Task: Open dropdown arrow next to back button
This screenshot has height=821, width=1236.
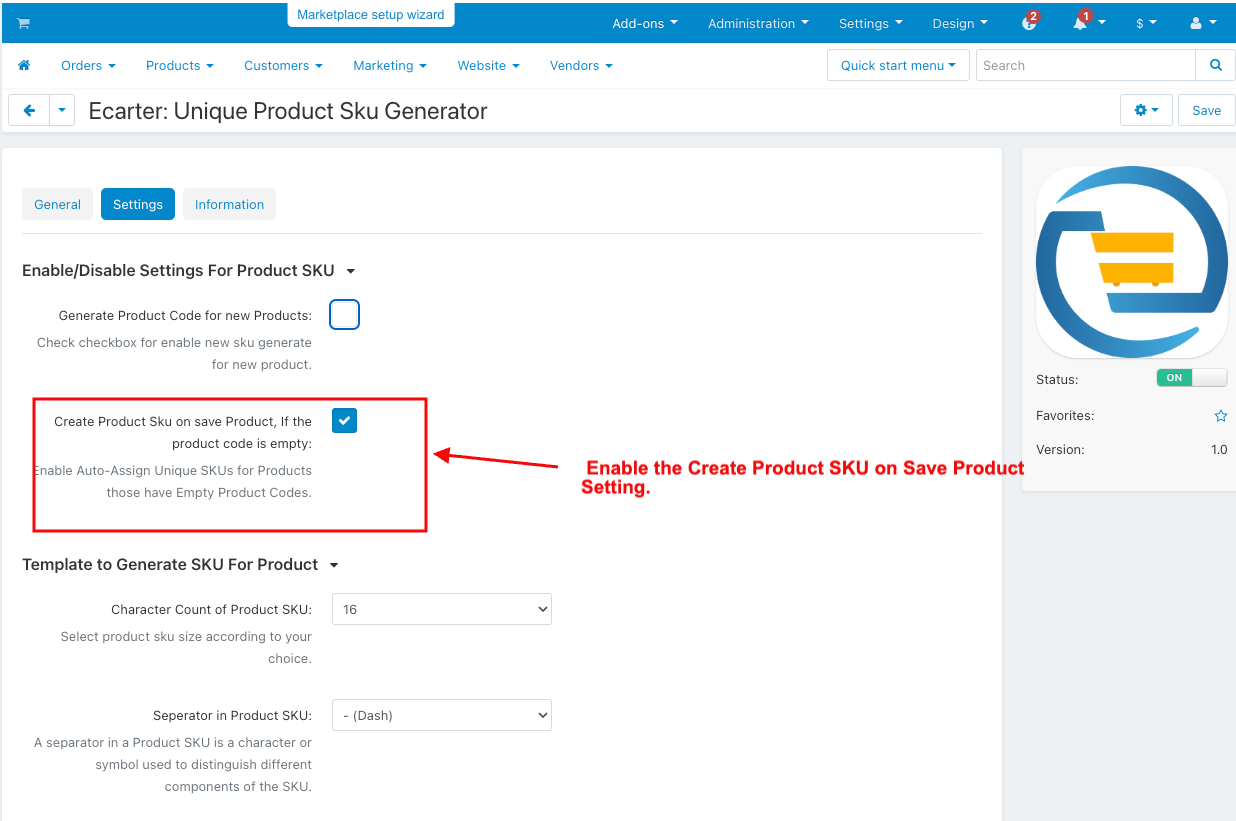Action: (62, 110)
